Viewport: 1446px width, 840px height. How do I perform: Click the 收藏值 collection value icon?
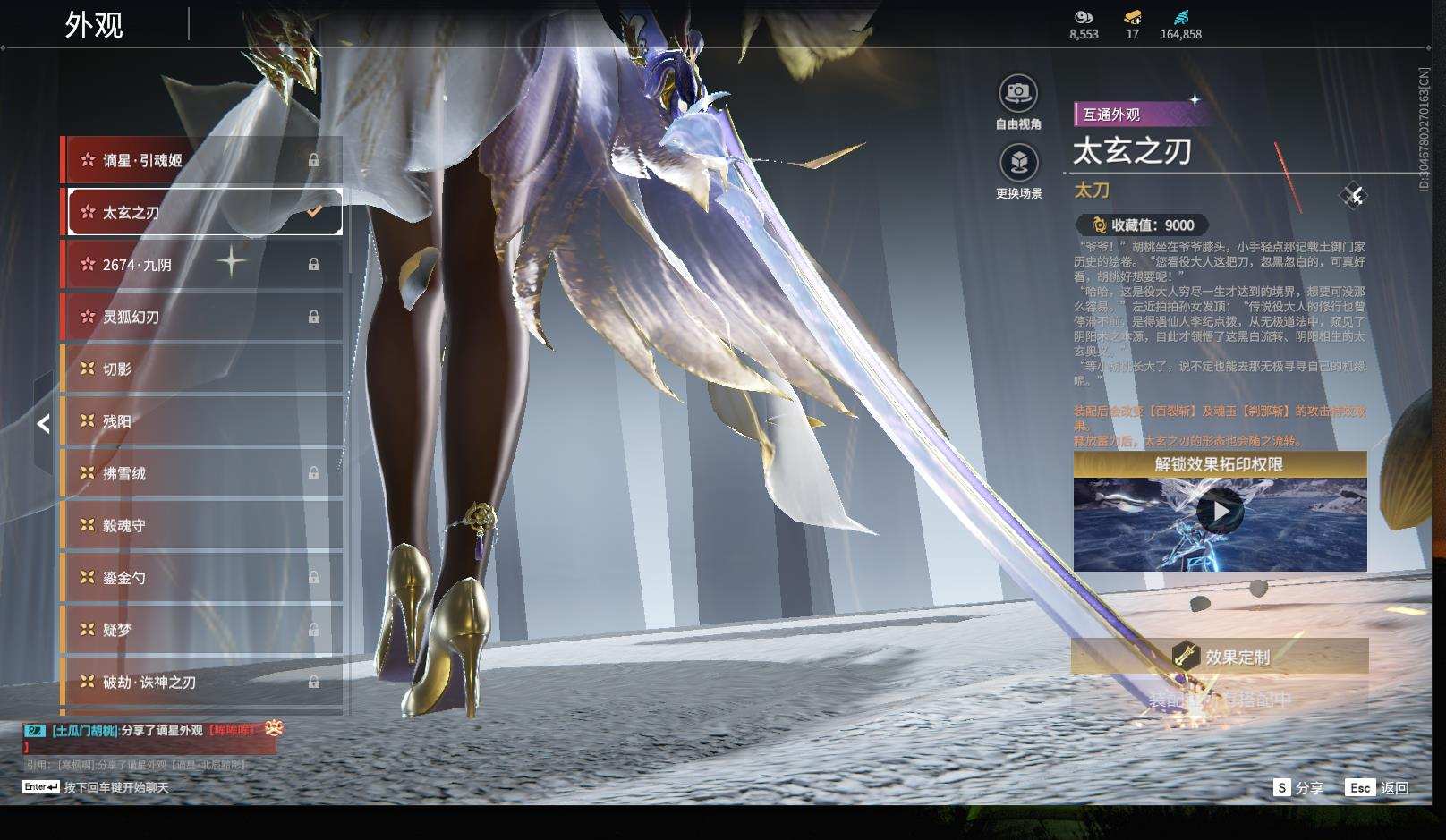(x=1098, y=225)
